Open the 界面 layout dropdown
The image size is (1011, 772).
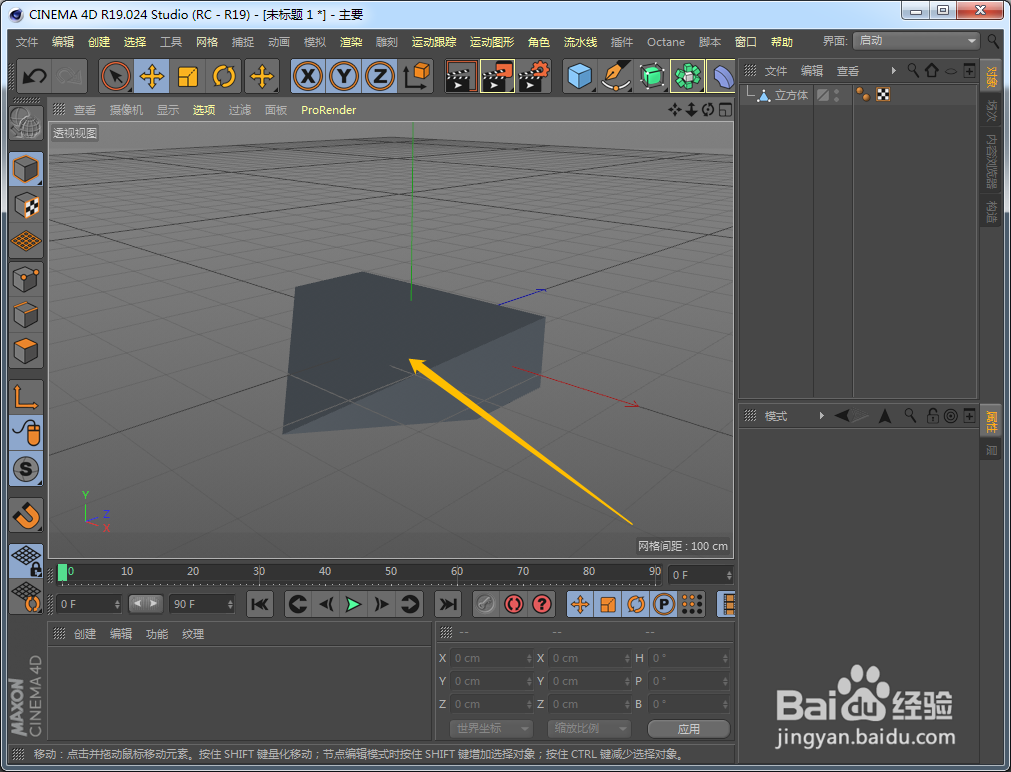(x=916, y=41)
